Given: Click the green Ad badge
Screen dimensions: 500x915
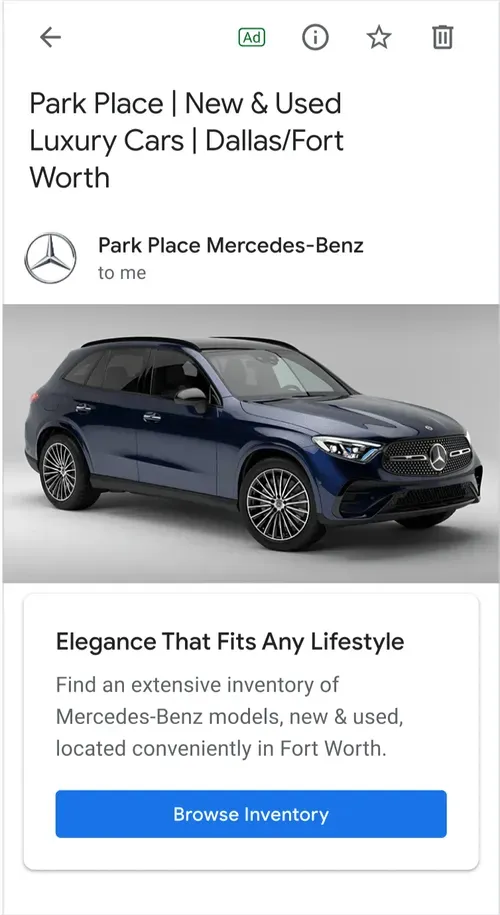Looking at the screenshot, I should click(x=251, y=38).
